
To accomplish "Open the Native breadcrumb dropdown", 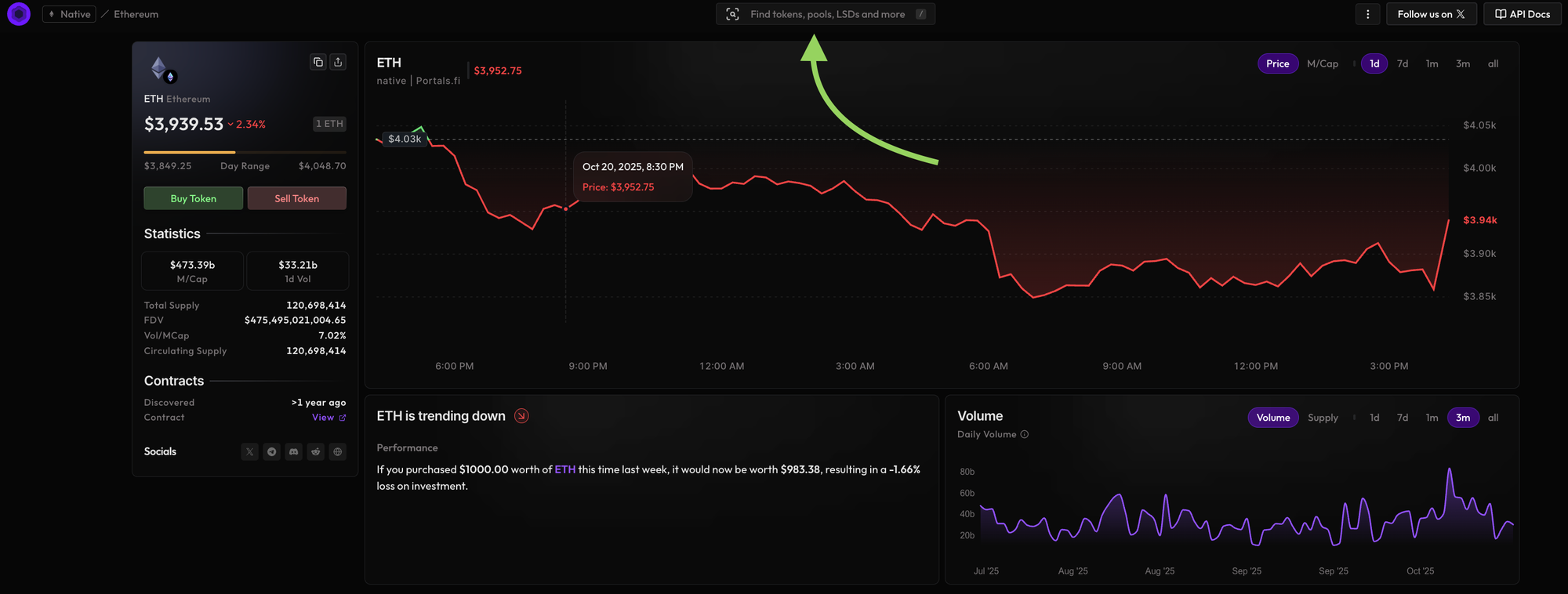I will 69,14.
